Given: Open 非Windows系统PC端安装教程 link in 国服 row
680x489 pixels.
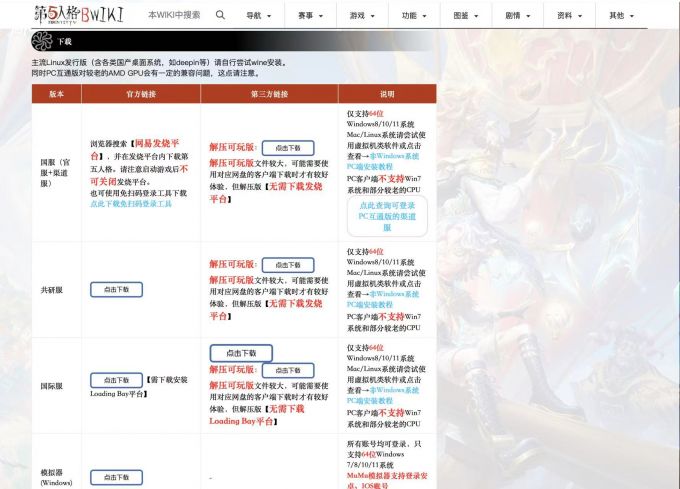Looking at the screenshot, I should pyautogui.click(x=383, y=161).
